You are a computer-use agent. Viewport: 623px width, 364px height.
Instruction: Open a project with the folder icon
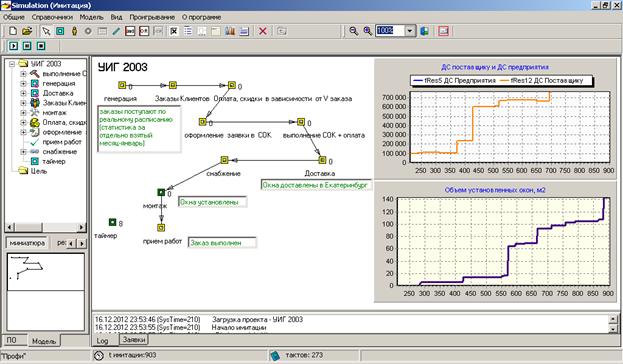pyautogui.click(x=27, y=31)
